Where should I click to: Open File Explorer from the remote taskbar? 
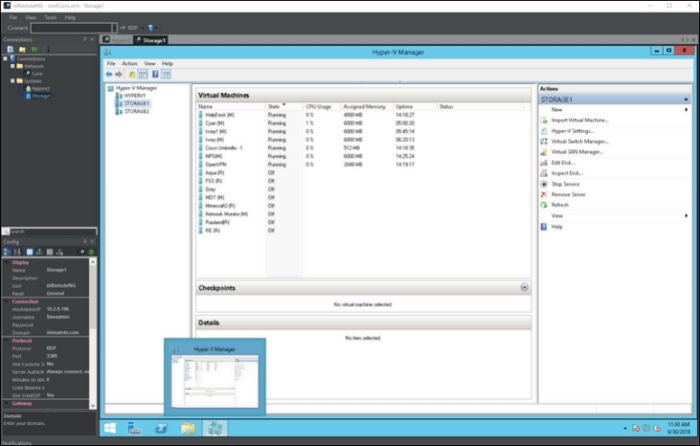(x=187, y=428)
